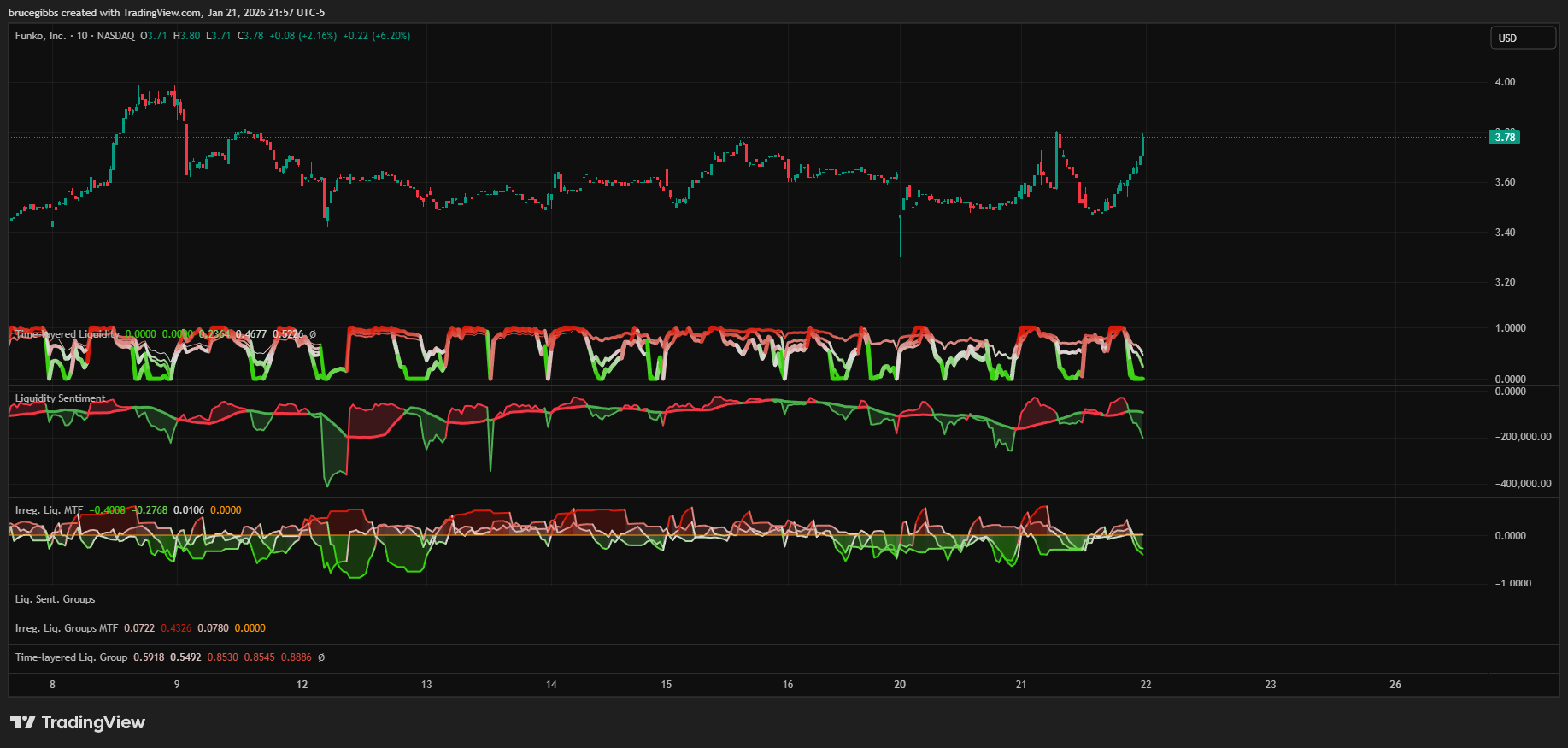The height and width of the screenshot is (748, 1568).
Task: Click the TradingView logo icon
Action: pyautogui.click(x=23, y=722)
